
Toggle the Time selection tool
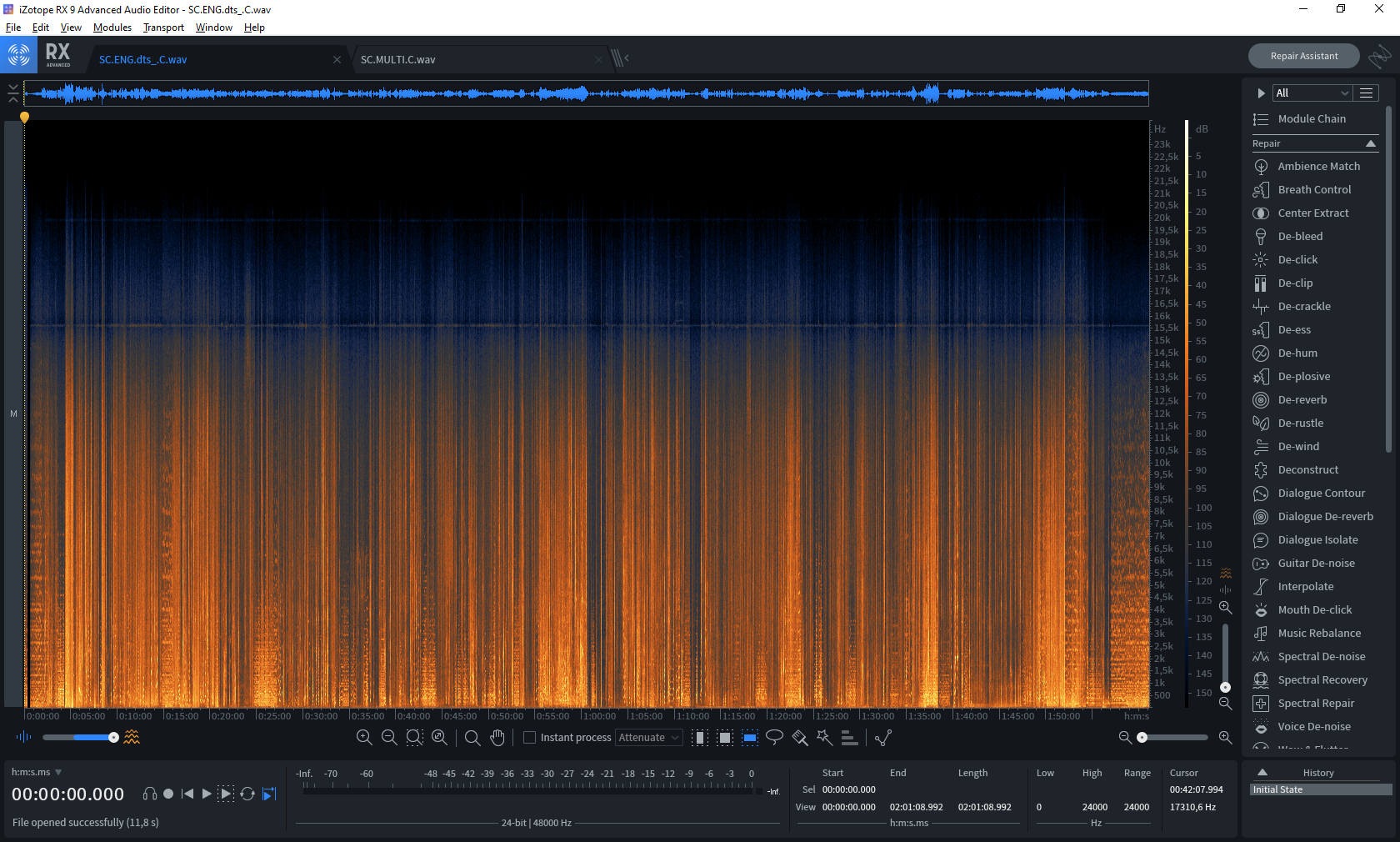point(700,737)
